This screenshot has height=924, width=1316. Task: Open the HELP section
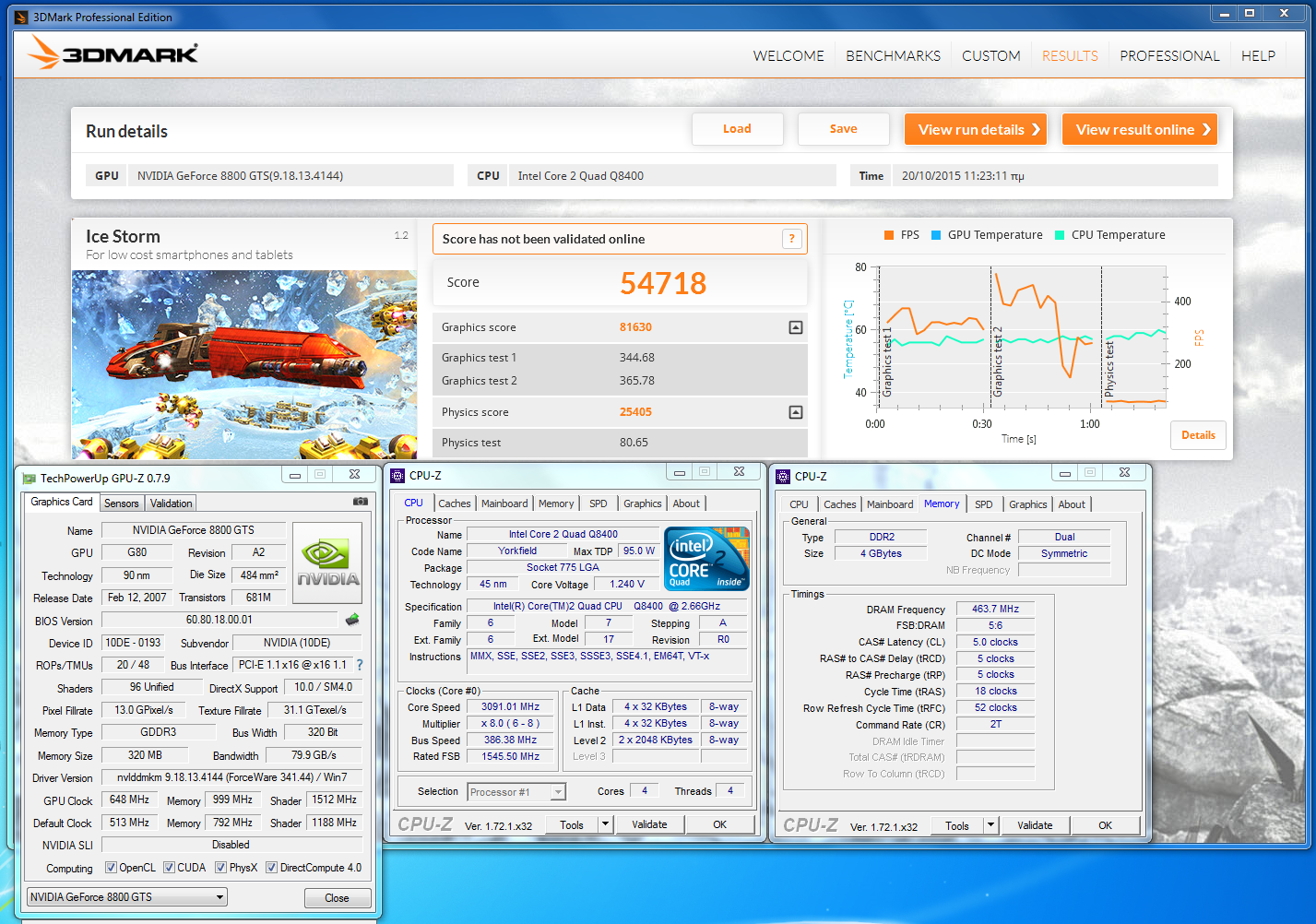(1258, 56)
